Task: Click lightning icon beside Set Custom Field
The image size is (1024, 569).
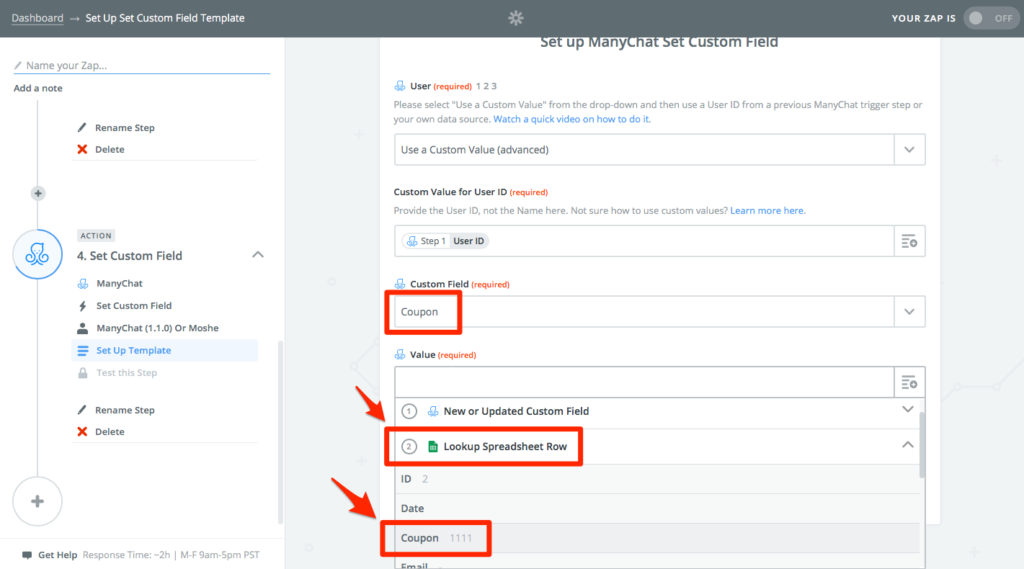Action: click(82, 306)
